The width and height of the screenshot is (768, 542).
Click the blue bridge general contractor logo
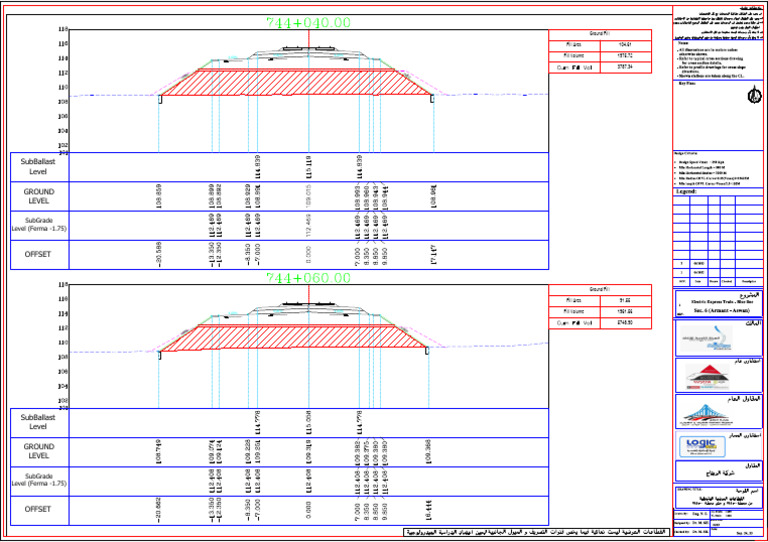pyautogui.click(x=704, y=415)
